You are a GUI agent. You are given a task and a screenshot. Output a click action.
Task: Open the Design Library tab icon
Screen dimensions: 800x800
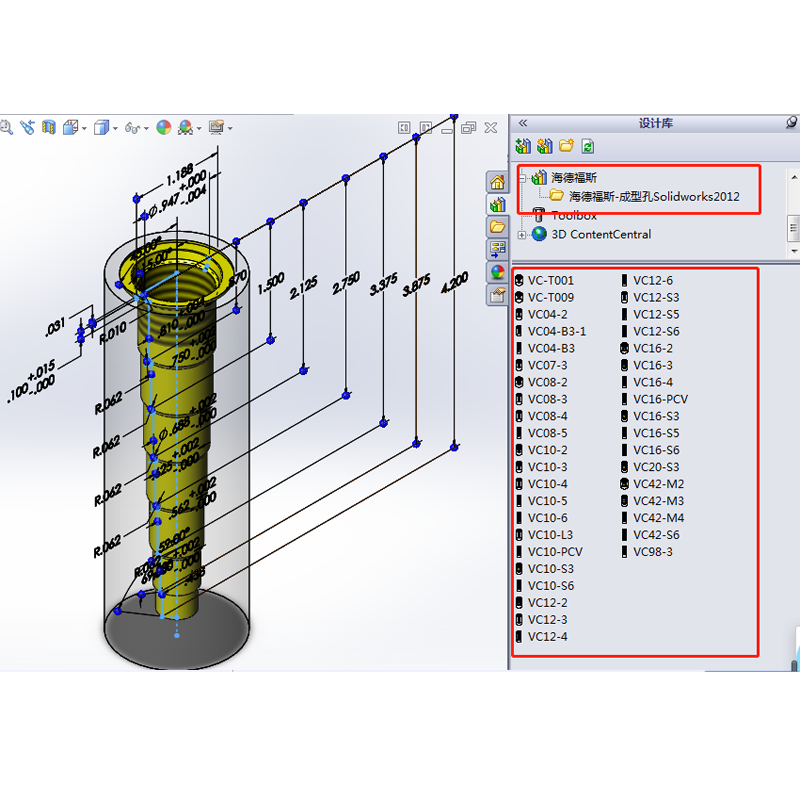click(497, 204)
